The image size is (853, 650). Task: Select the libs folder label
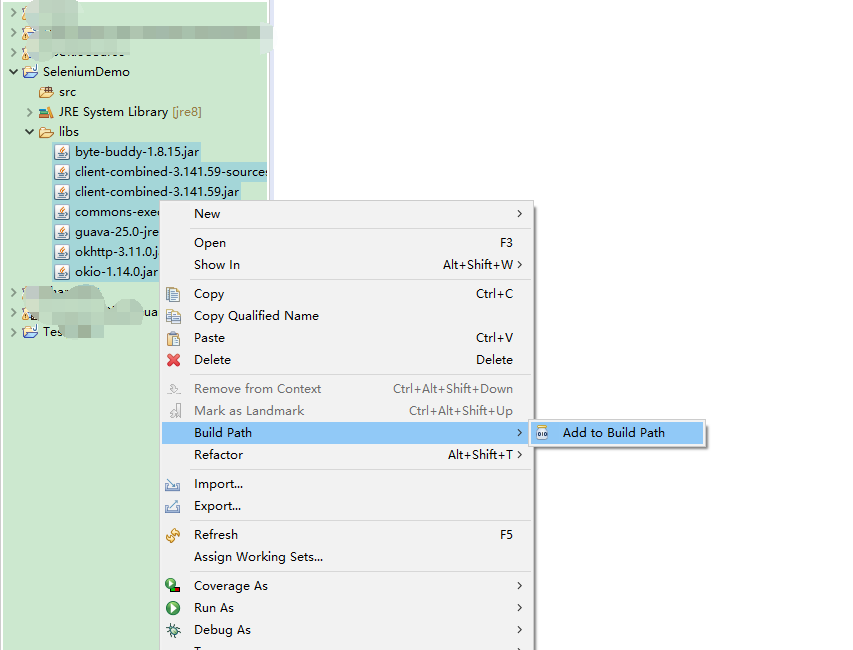pos(69,132)
